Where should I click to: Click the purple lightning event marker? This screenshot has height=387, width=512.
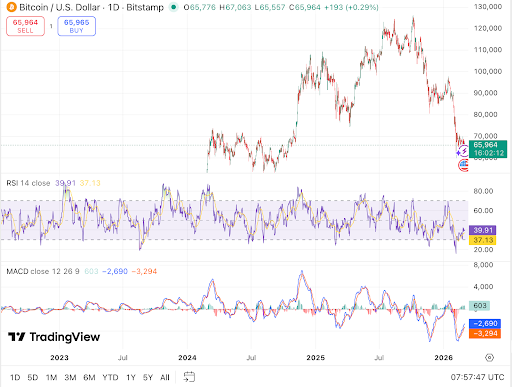coord(463,151)
